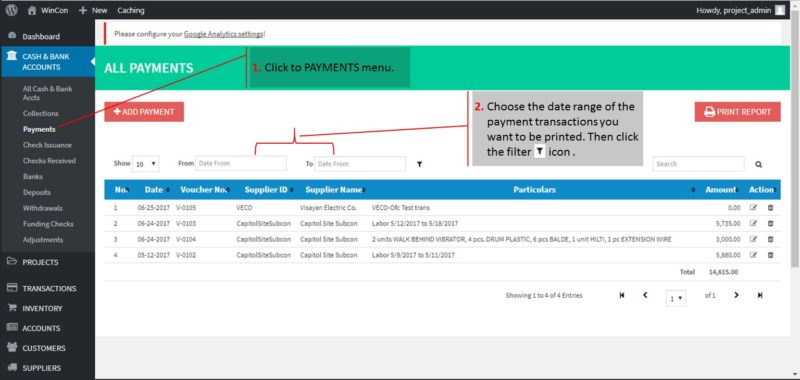Screen dimensions: 800x380
Task: Open the Show entries count dropdown
Action: pyautogui.click(x=145, y=164)
